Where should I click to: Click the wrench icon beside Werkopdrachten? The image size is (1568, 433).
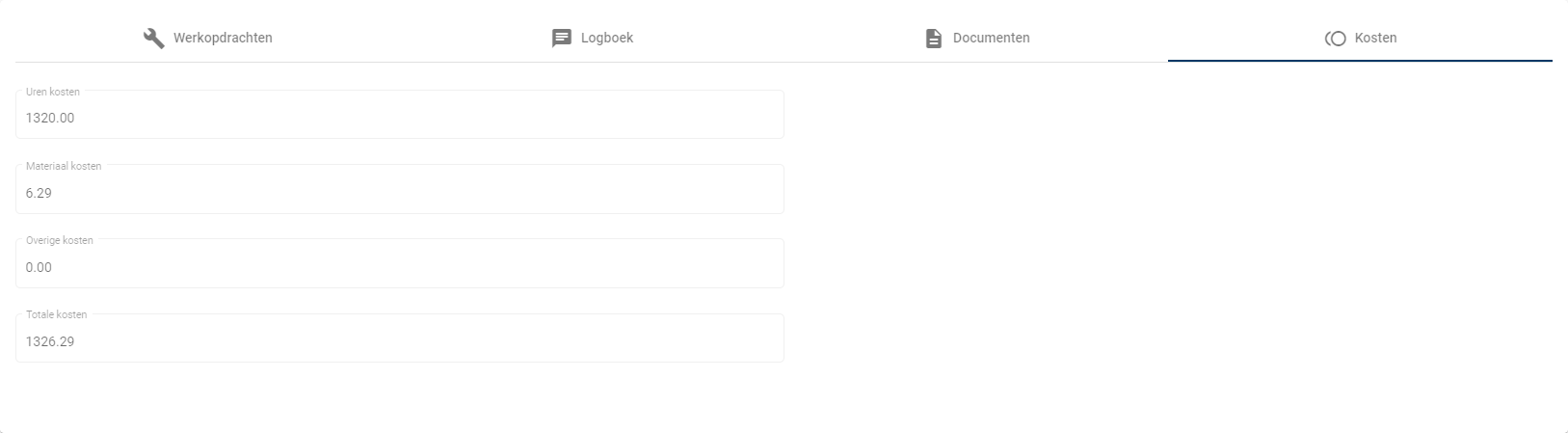[x=153, y=39]
